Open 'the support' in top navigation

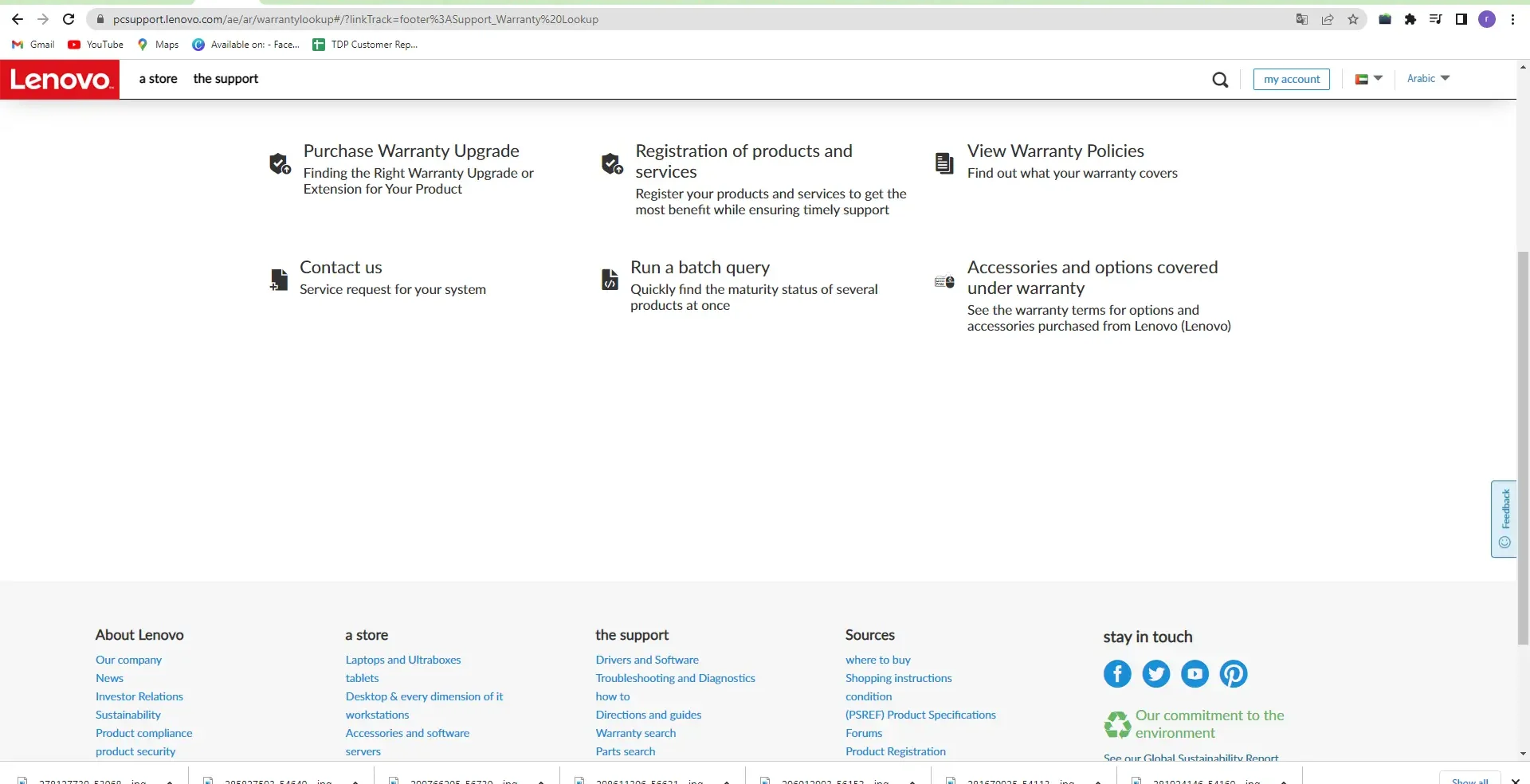click(x=226, y=79)
